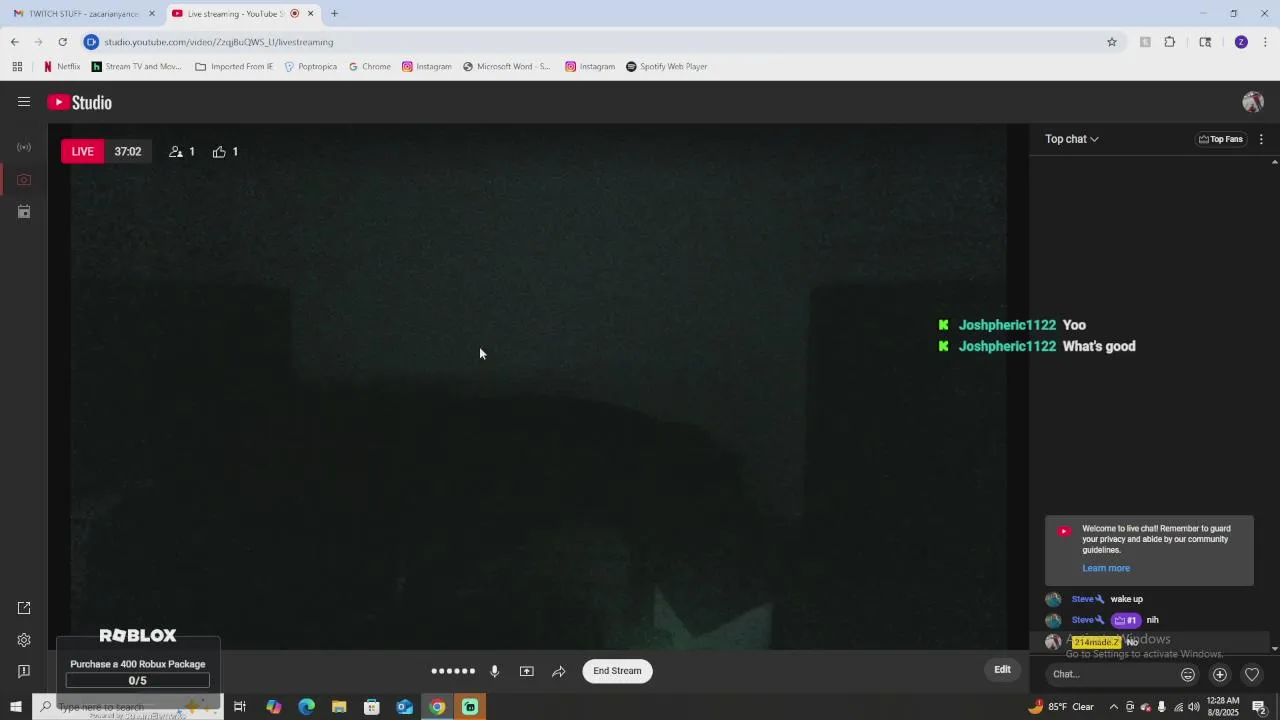Click the LIVE indicator badge
Image resolution: width=1280 pixels, height=720 pixels.
tap(83, 152)
